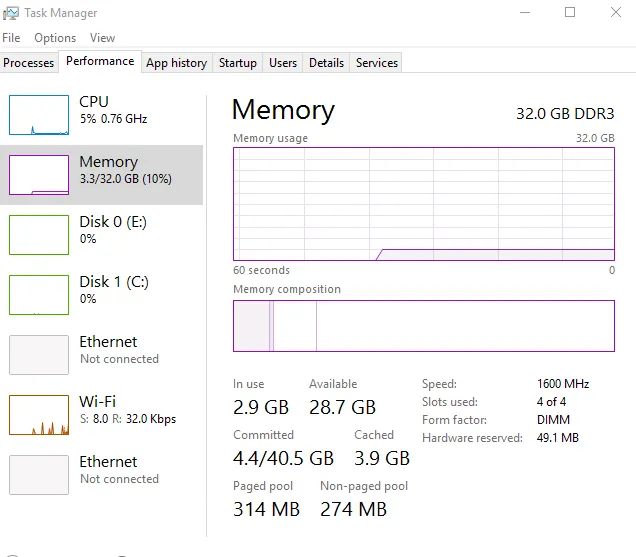The image size is (636, 557).
Task: Switch to the Details tab
Action: tap(326, 63)
